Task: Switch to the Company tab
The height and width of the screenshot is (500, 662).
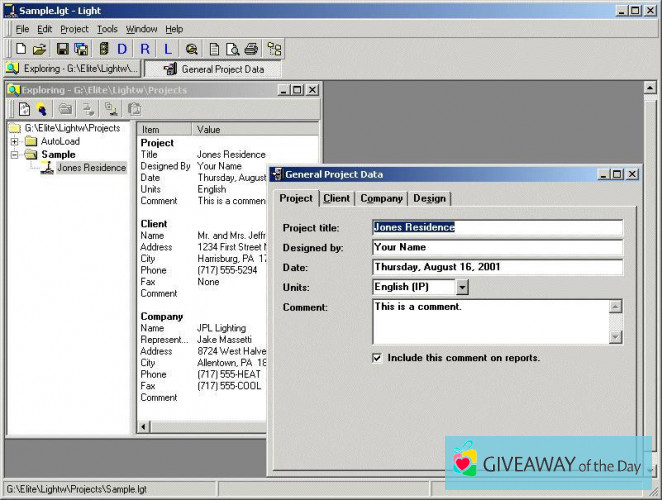Action: coord(381,198)
